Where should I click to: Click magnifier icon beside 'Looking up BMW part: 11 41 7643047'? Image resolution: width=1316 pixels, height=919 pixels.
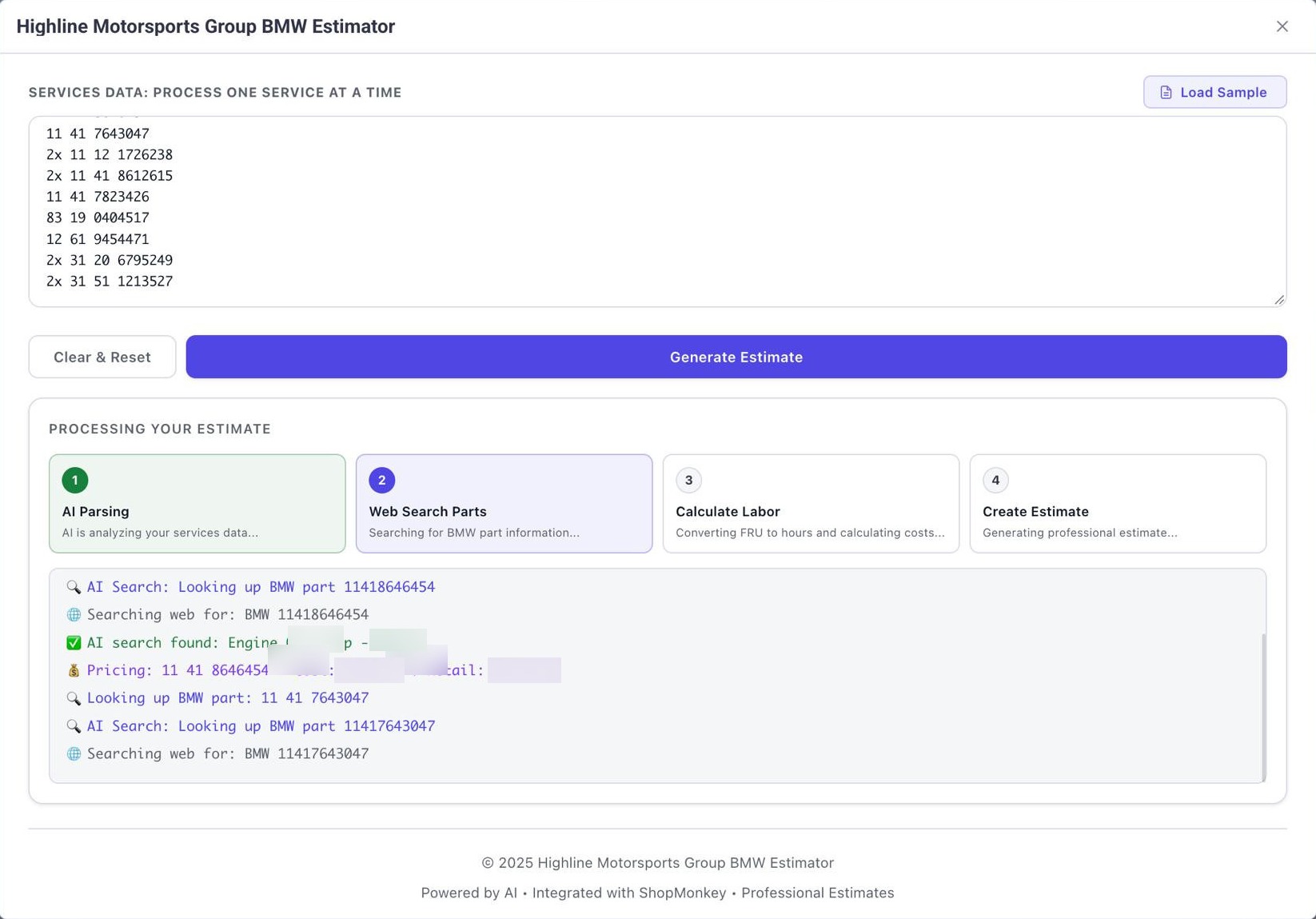74,698
